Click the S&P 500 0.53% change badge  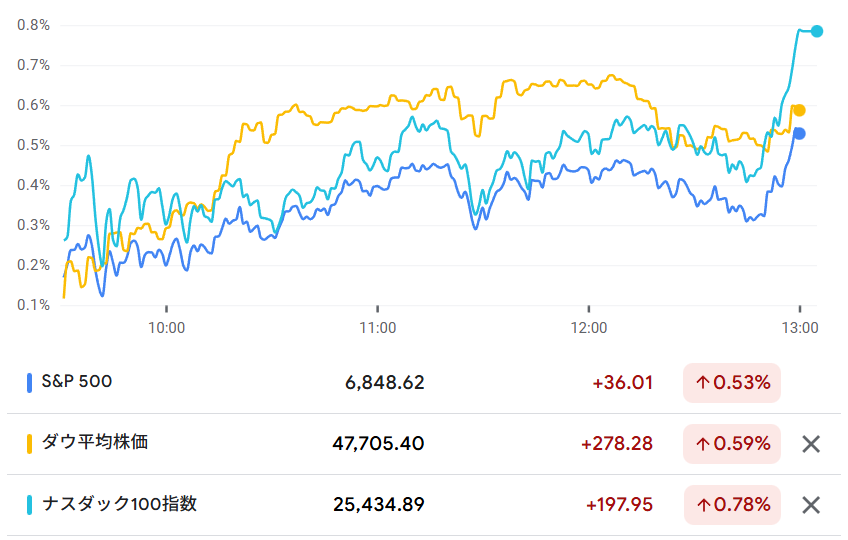coord(732,383)
